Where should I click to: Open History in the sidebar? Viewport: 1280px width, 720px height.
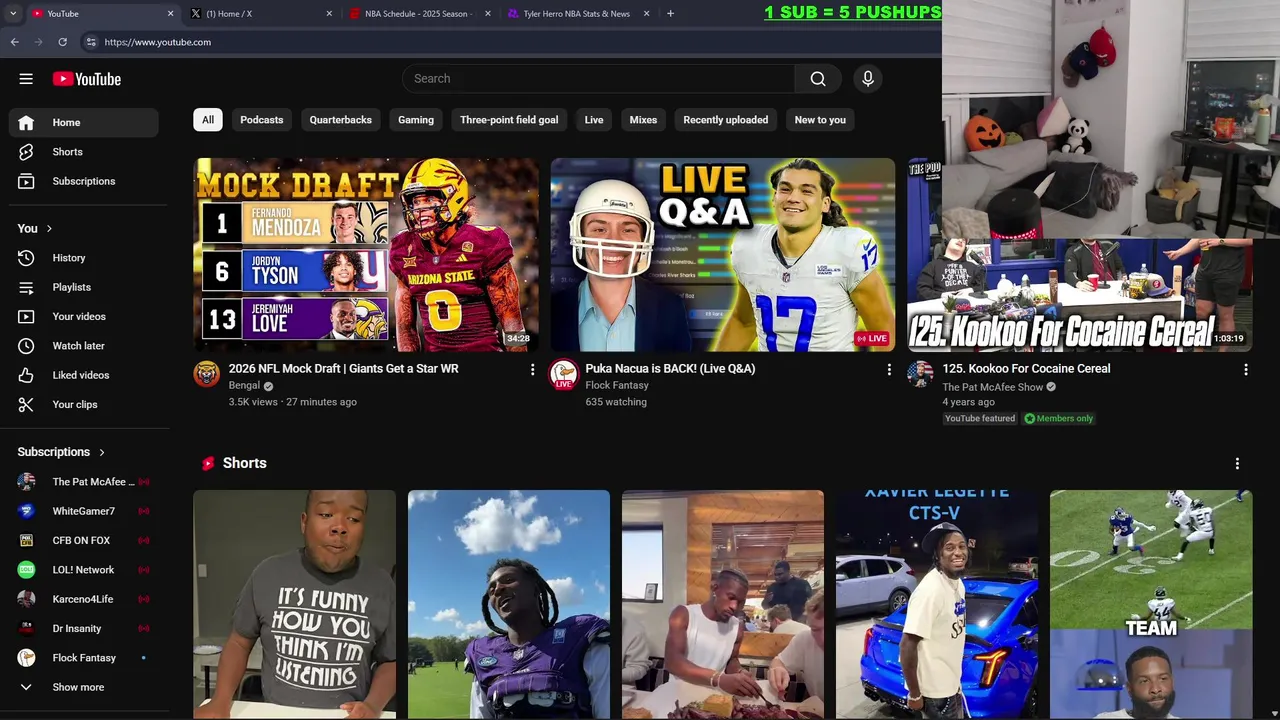(84, 258)
